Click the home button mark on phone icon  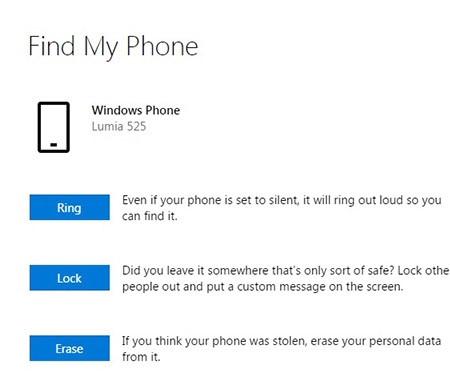point(54,145)
